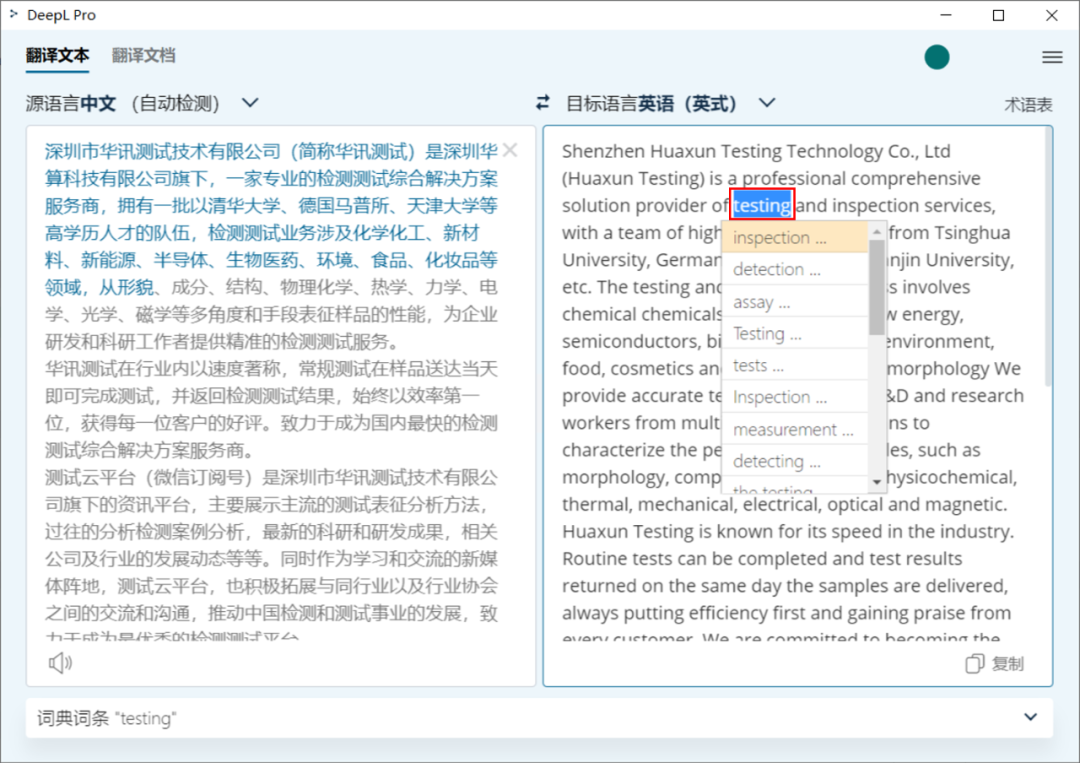This screenshot has height=763, width=1080.
Task: Switch to 翻译文本 tab
Action: [57, 55]
